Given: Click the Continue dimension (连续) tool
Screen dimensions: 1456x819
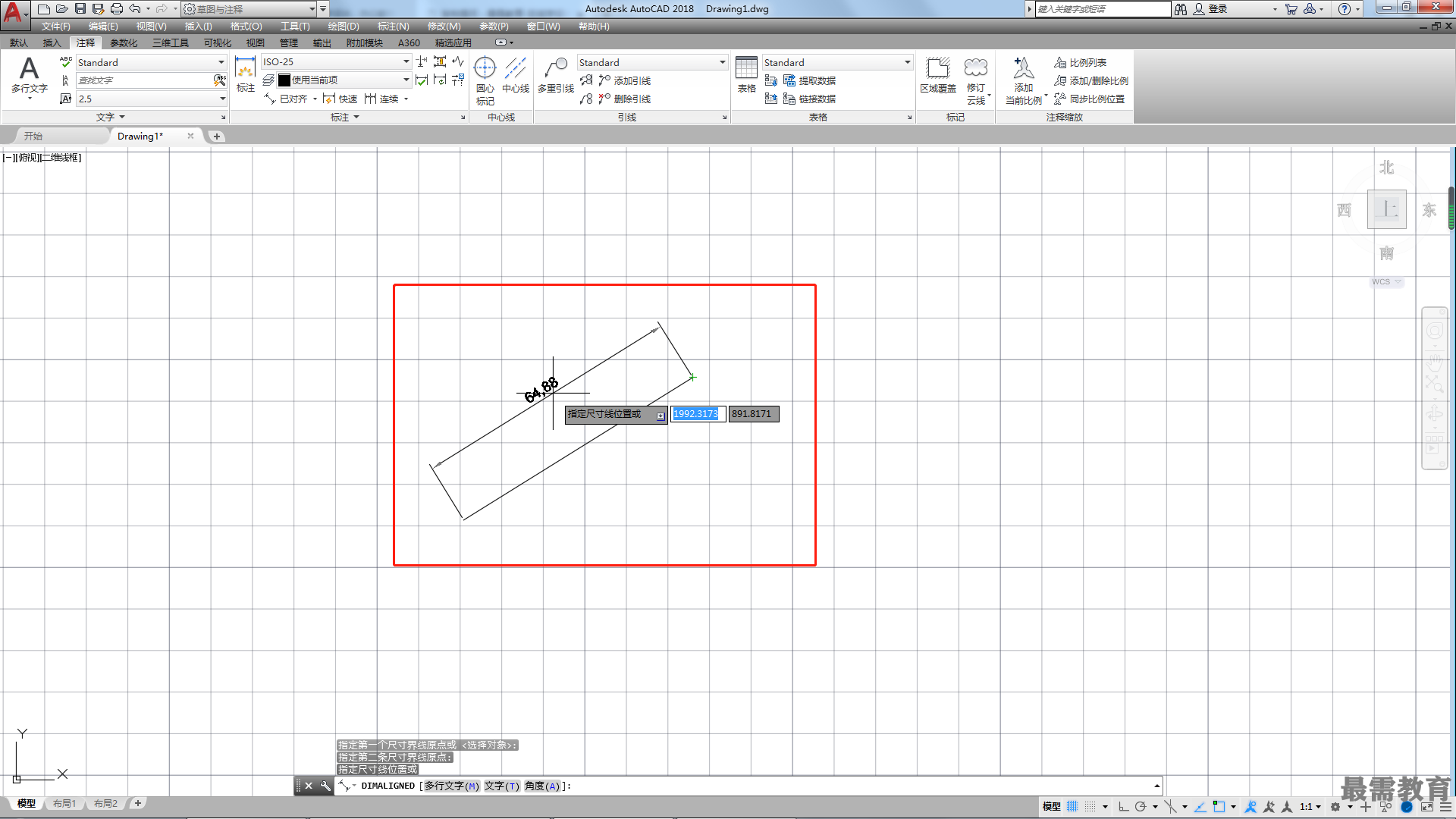Looking at the screenshot, I should [381, 99].
